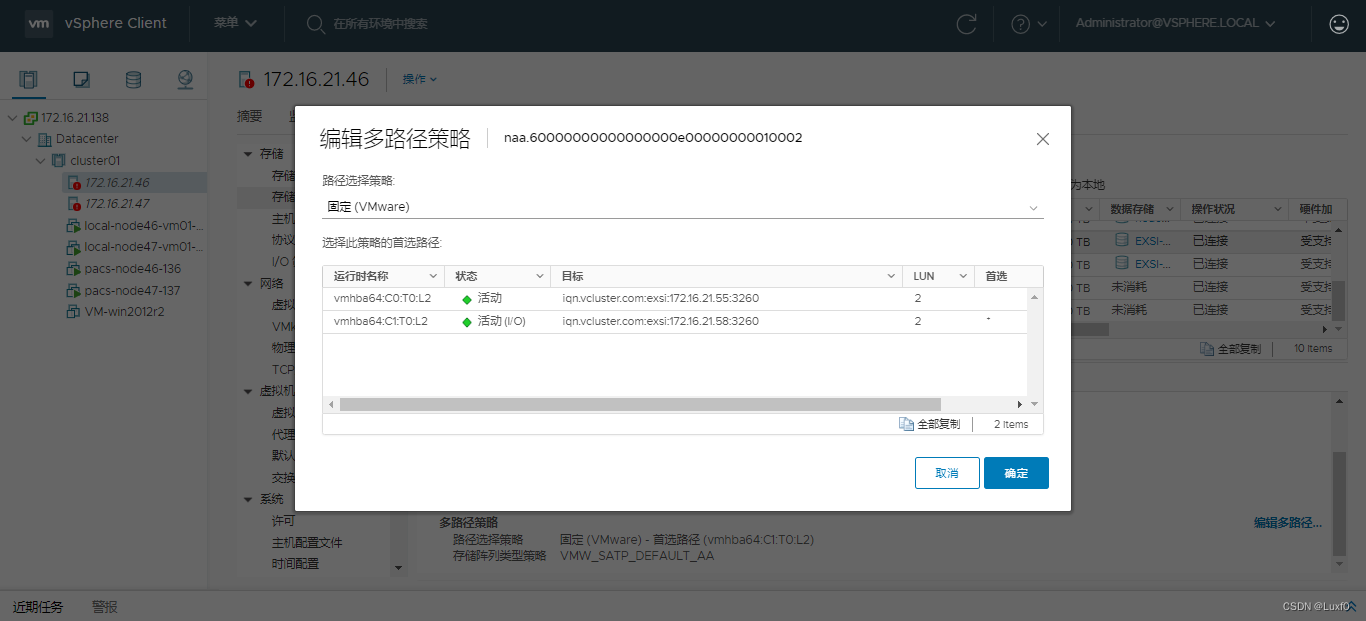Select path row vmhba64:C0:T0:L2

click(675, 299)
